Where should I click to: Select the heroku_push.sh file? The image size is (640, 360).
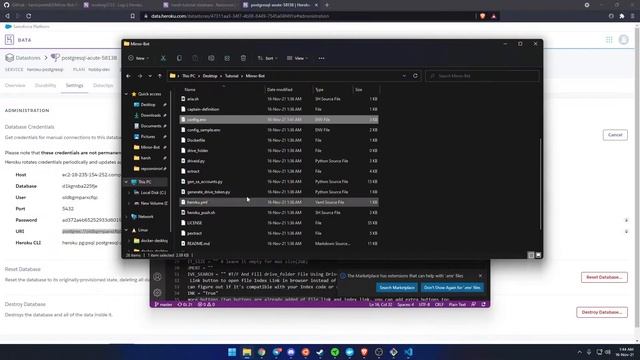point(279,213)
